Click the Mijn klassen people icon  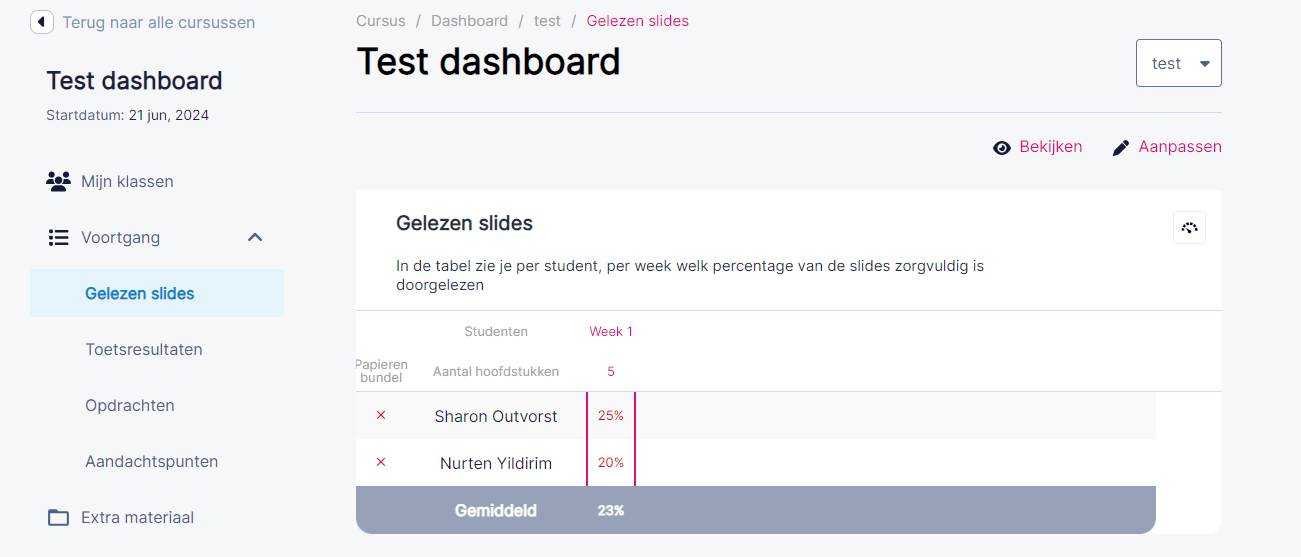click(59, 181)
